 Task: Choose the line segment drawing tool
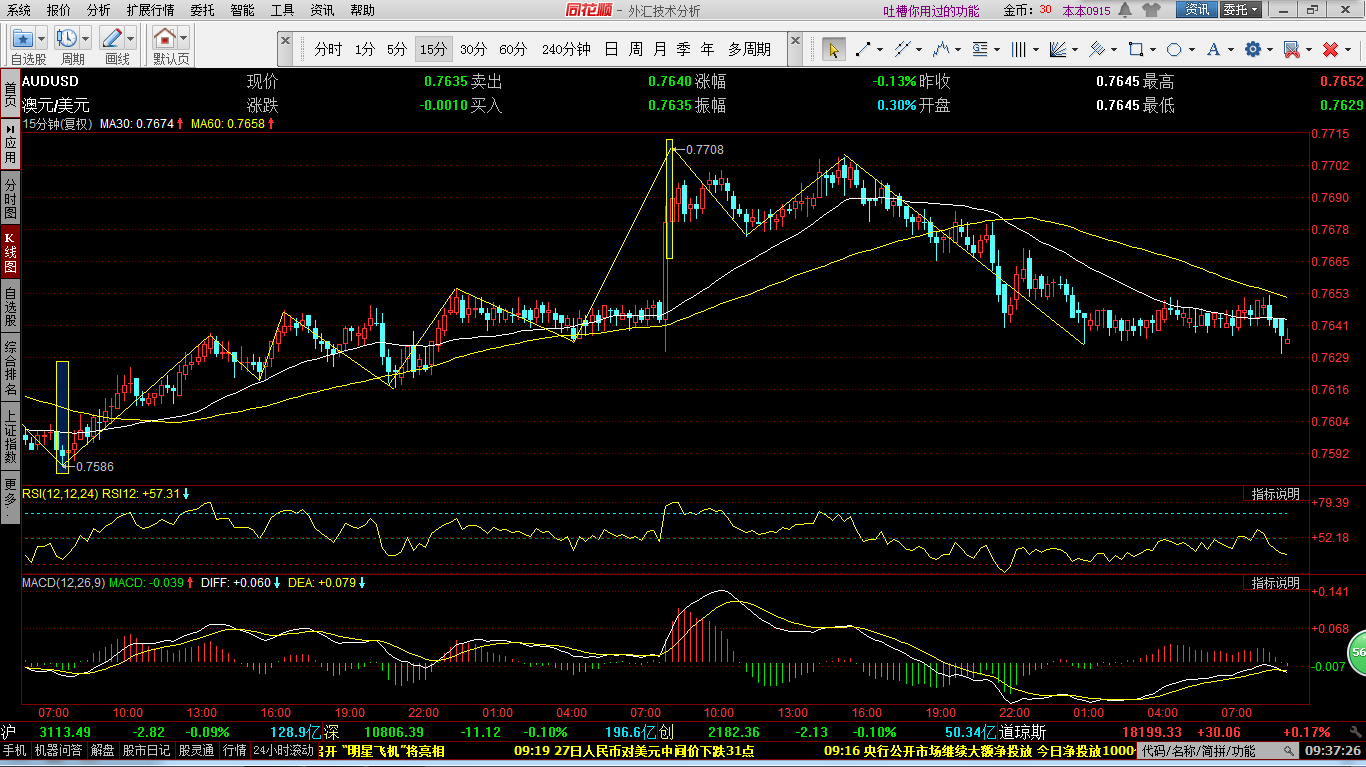tap(863, 49)
